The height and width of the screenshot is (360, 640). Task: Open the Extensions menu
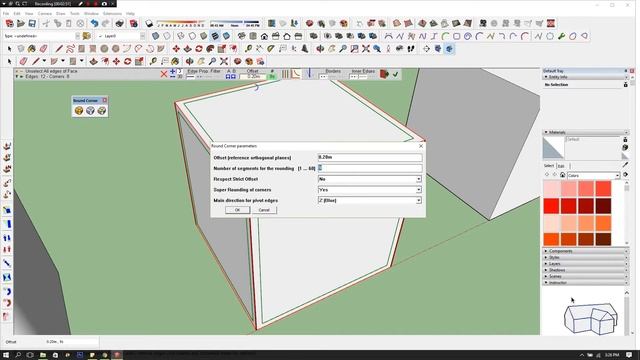(x=112, y=13)
